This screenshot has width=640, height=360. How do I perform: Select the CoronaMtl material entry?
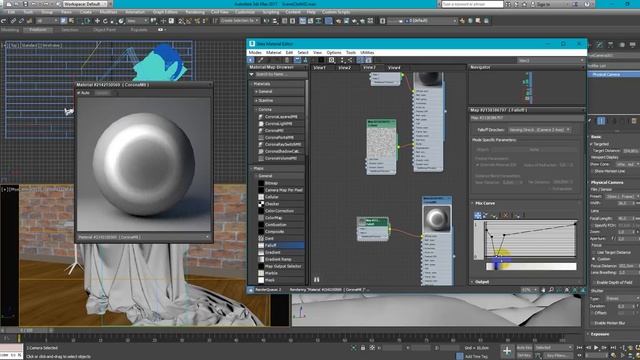point(274,131)
